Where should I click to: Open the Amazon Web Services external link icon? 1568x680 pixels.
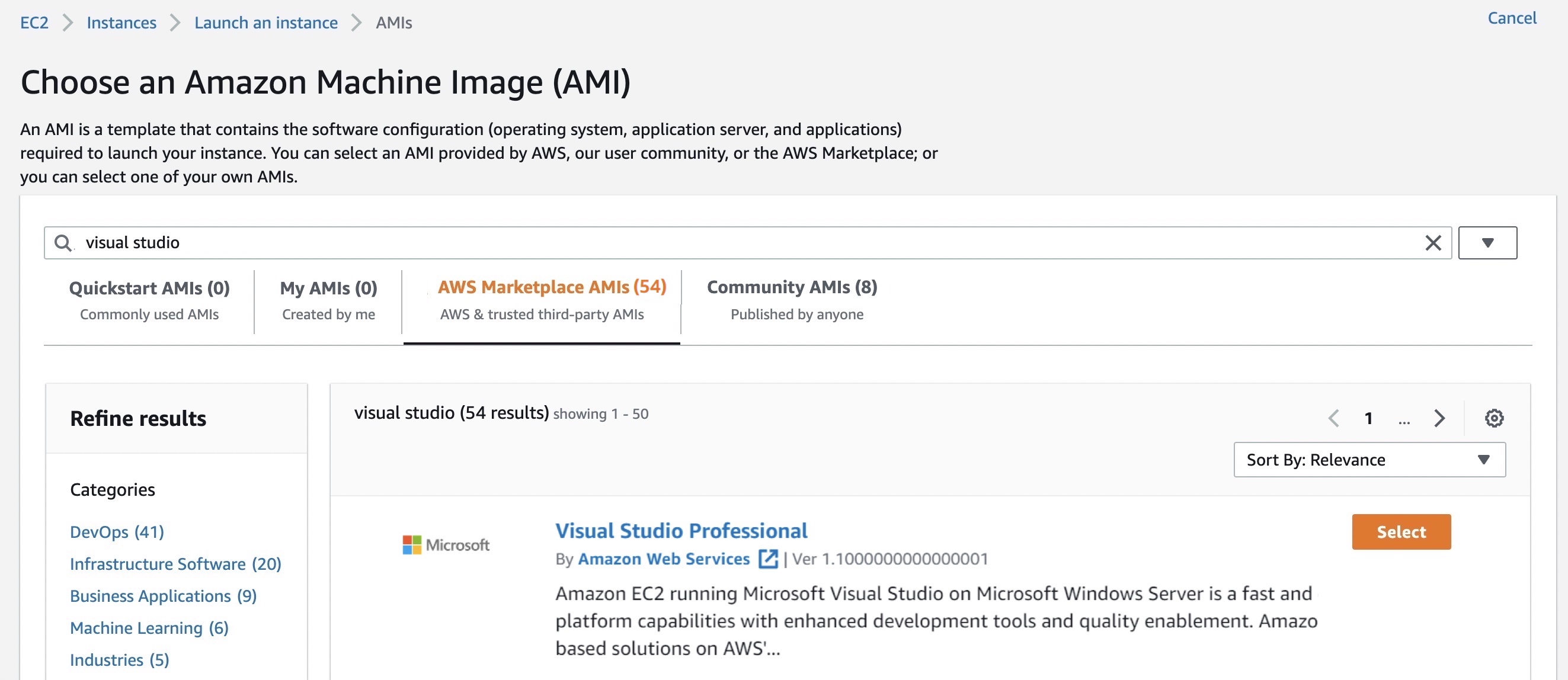point(768,559)
